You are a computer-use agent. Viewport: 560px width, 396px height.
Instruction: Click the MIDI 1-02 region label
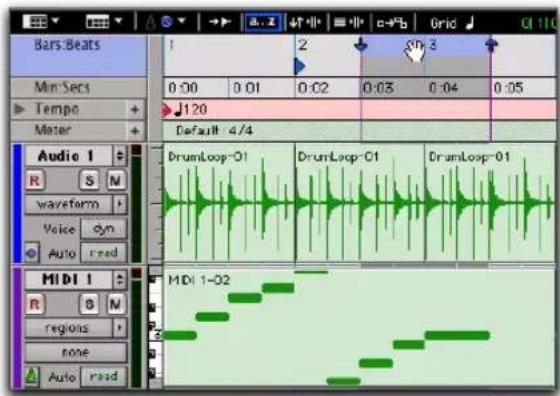(x=199, y=280)
